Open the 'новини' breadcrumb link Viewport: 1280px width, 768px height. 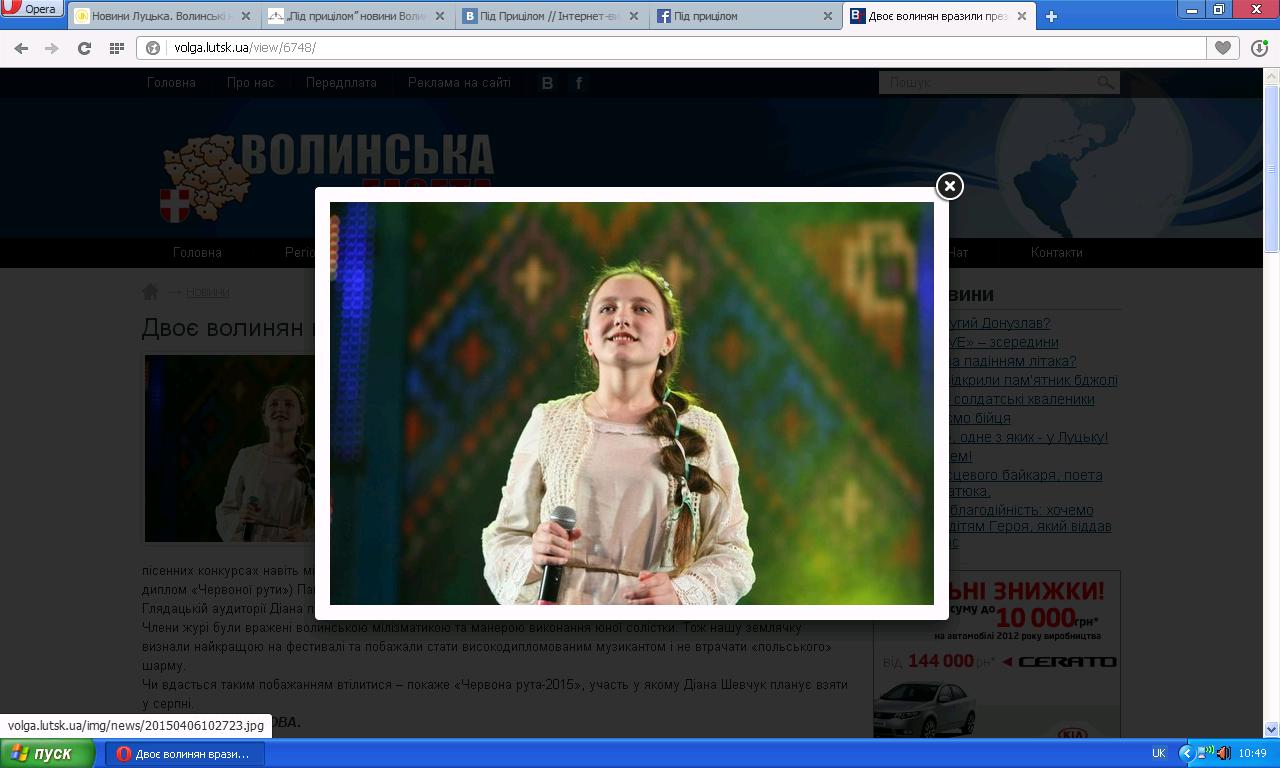(x=207, y=292)
